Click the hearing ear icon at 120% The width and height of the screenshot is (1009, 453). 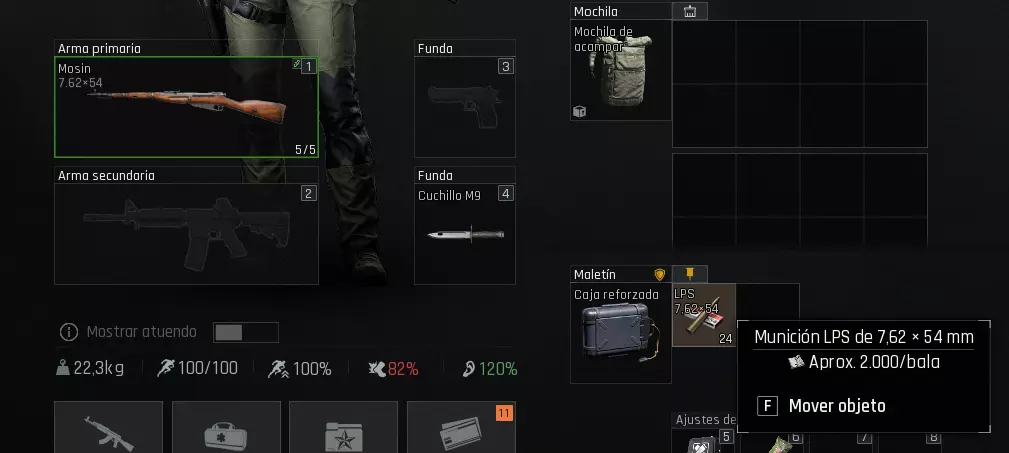(468, 369)
